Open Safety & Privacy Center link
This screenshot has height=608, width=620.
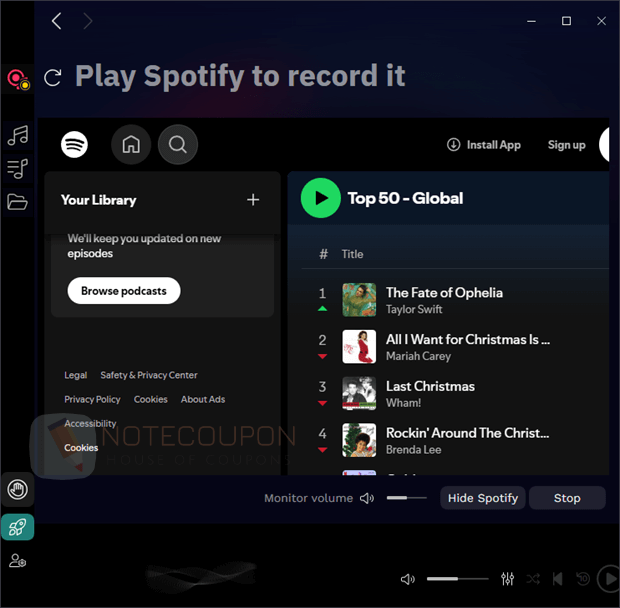click(x=149, y=375)
